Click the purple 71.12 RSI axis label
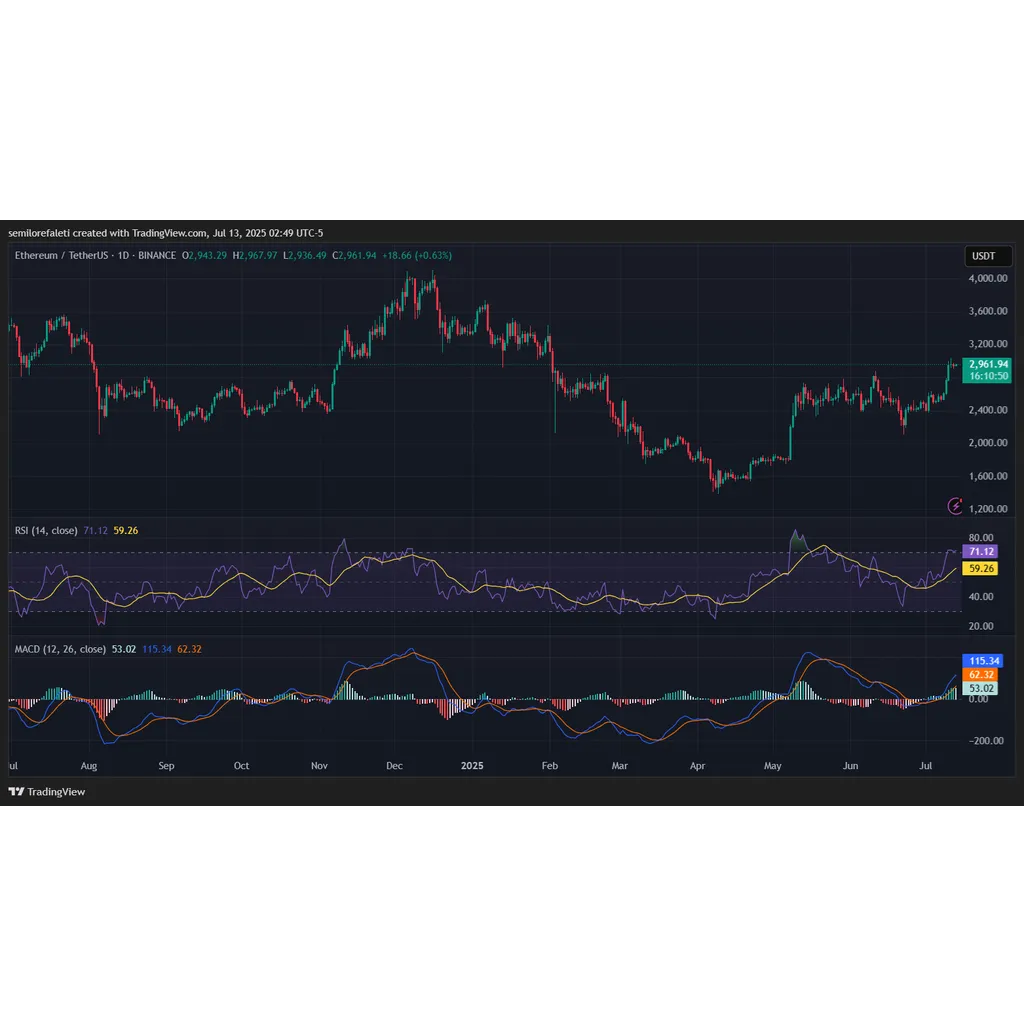 coord(981,552)
